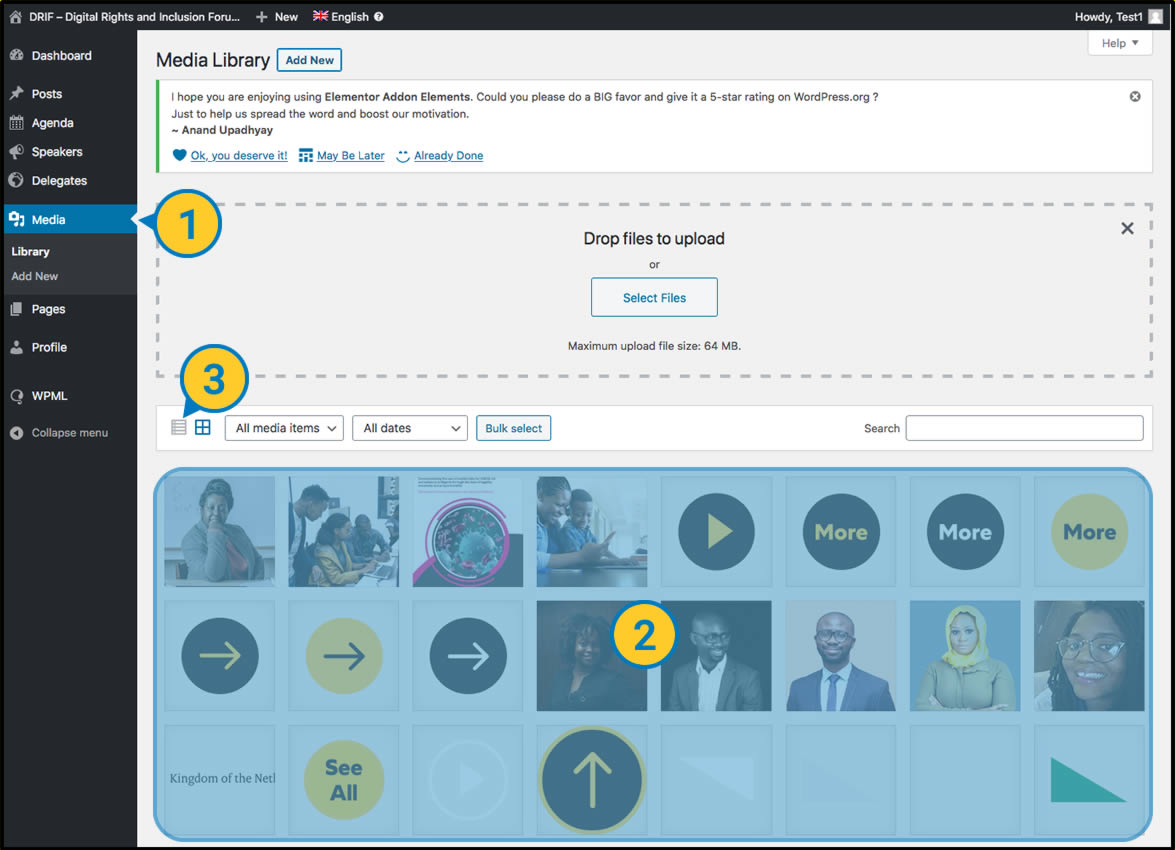This screenshot has width=1175, height=850.
Task: Click the media Search input field
Action: pos(1024,428)
